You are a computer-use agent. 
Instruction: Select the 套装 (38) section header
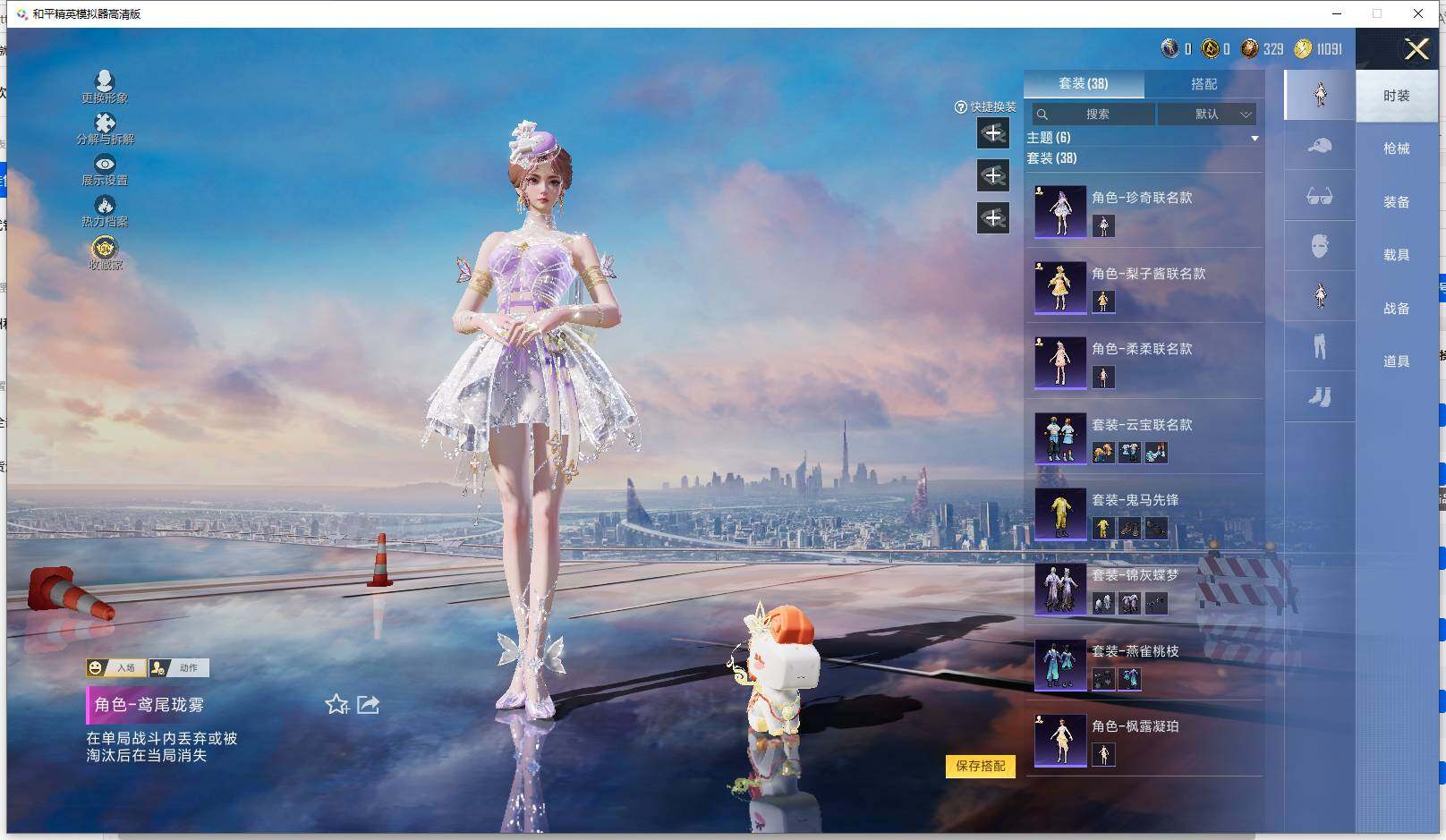[1052, 158]
